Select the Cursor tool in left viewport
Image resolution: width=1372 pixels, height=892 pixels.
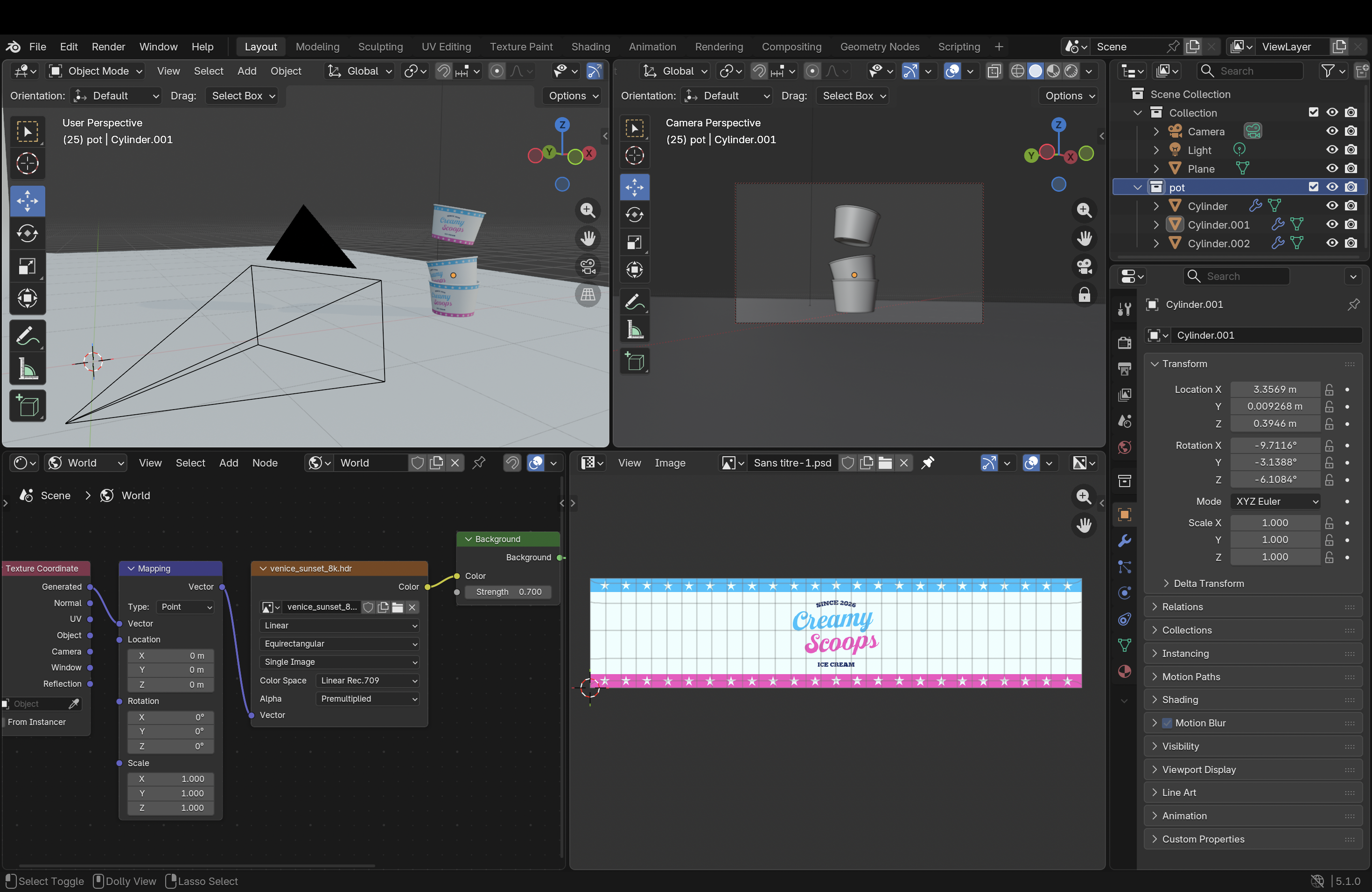[27, 164]
